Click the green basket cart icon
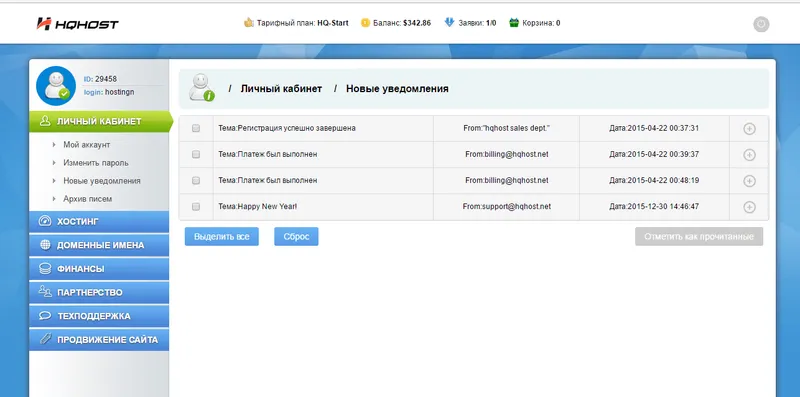The height and width of the screenshot is (397, 800). pos(514,23)
